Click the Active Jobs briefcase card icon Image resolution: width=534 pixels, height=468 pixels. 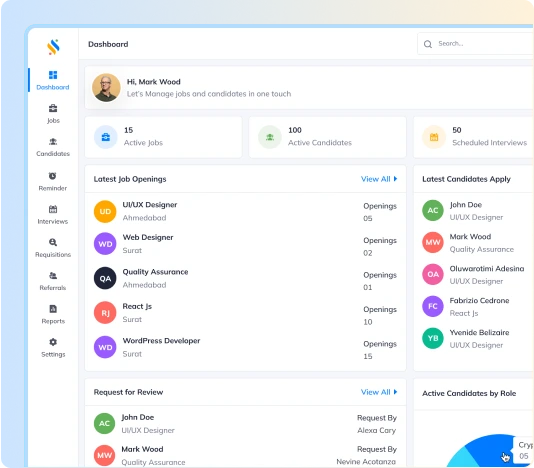click(x=106, y=137)
